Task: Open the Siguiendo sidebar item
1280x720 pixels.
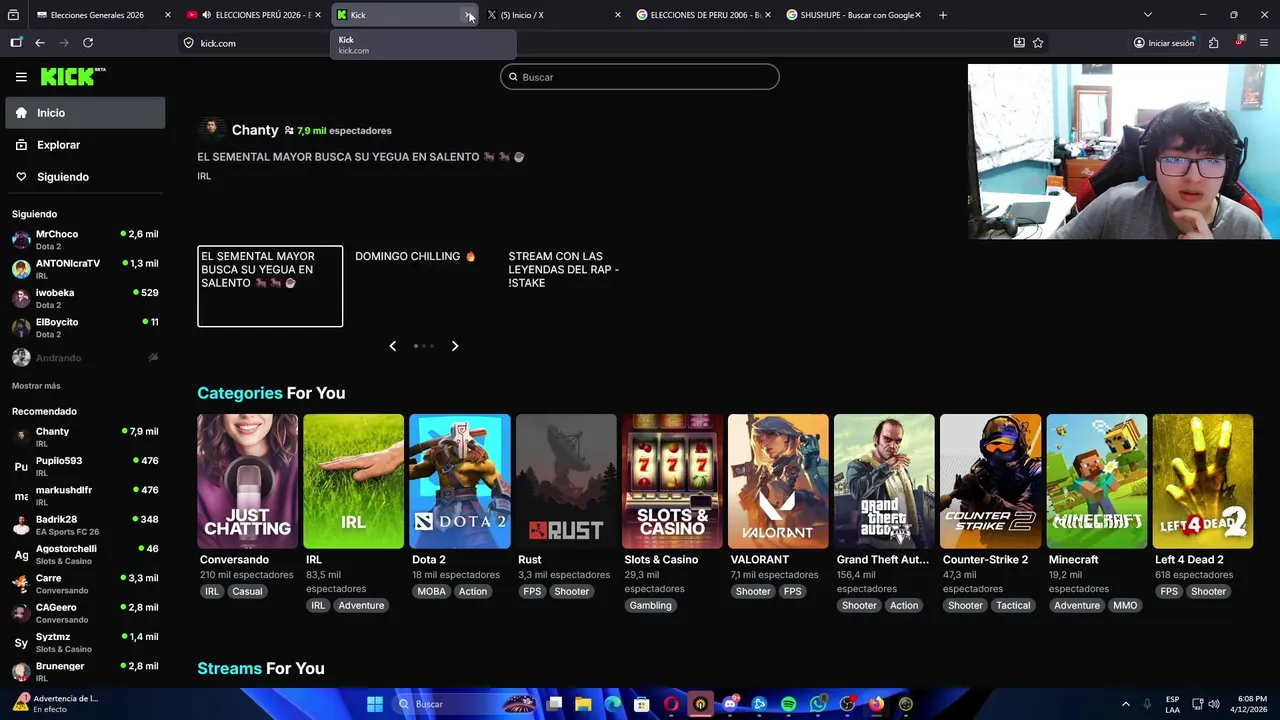Action: tap(85, 177)
